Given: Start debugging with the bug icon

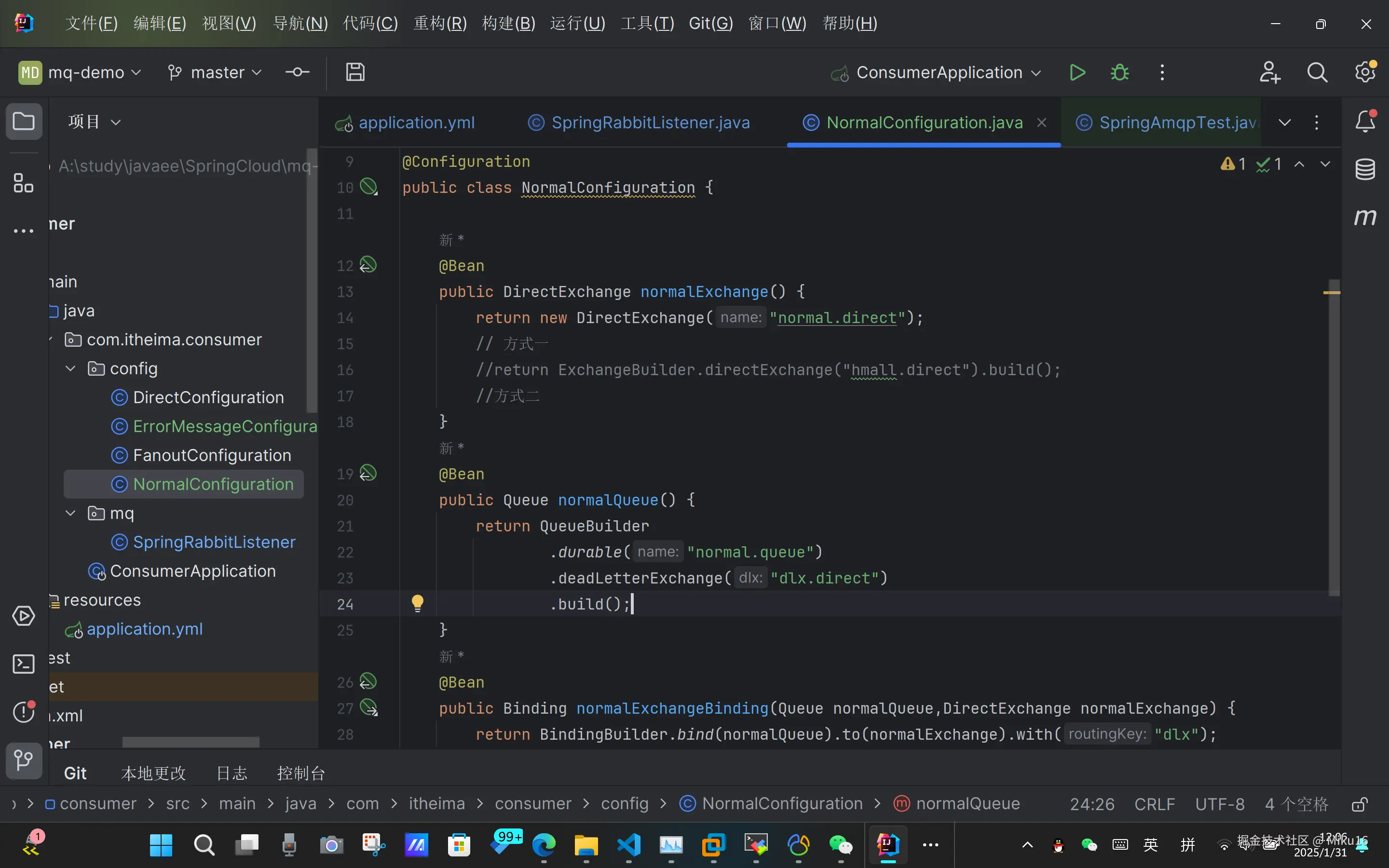Looking at the screenshot, I should 1119,73.
